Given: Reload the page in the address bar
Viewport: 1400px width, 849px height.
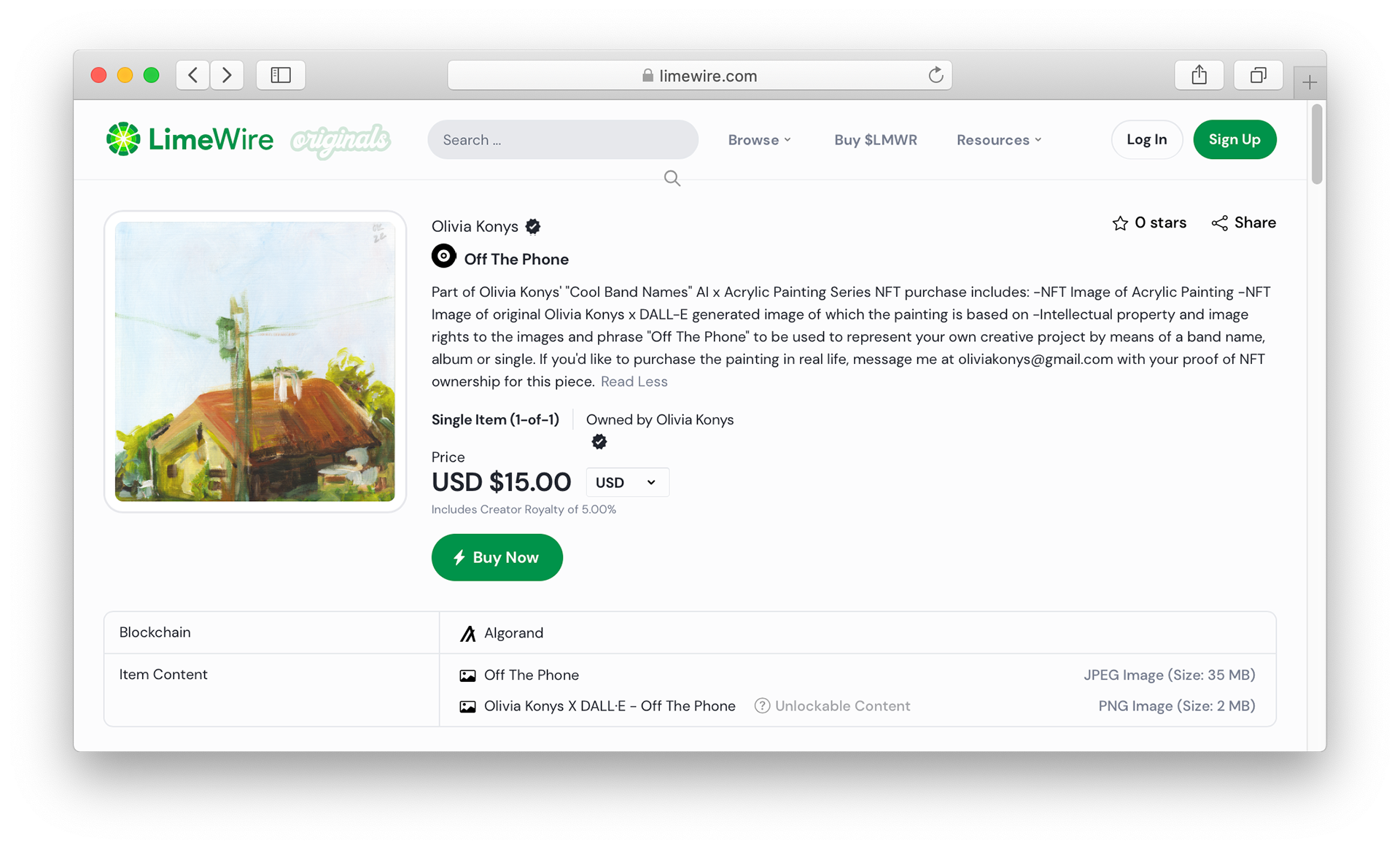Looking at the screenshot, I should click(936, 75).
